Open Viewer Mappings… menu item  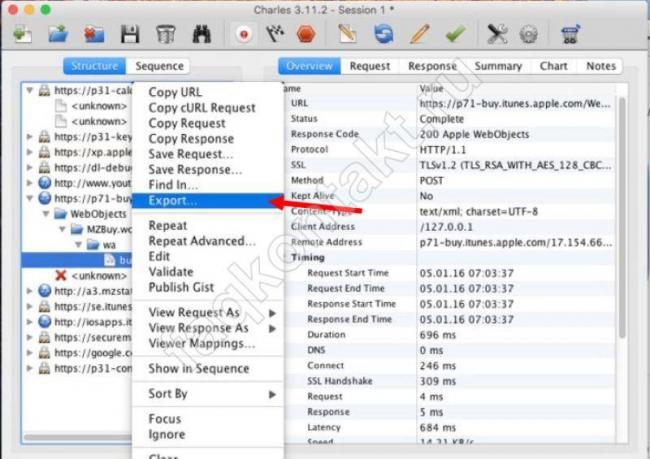(x=208, y=343)
